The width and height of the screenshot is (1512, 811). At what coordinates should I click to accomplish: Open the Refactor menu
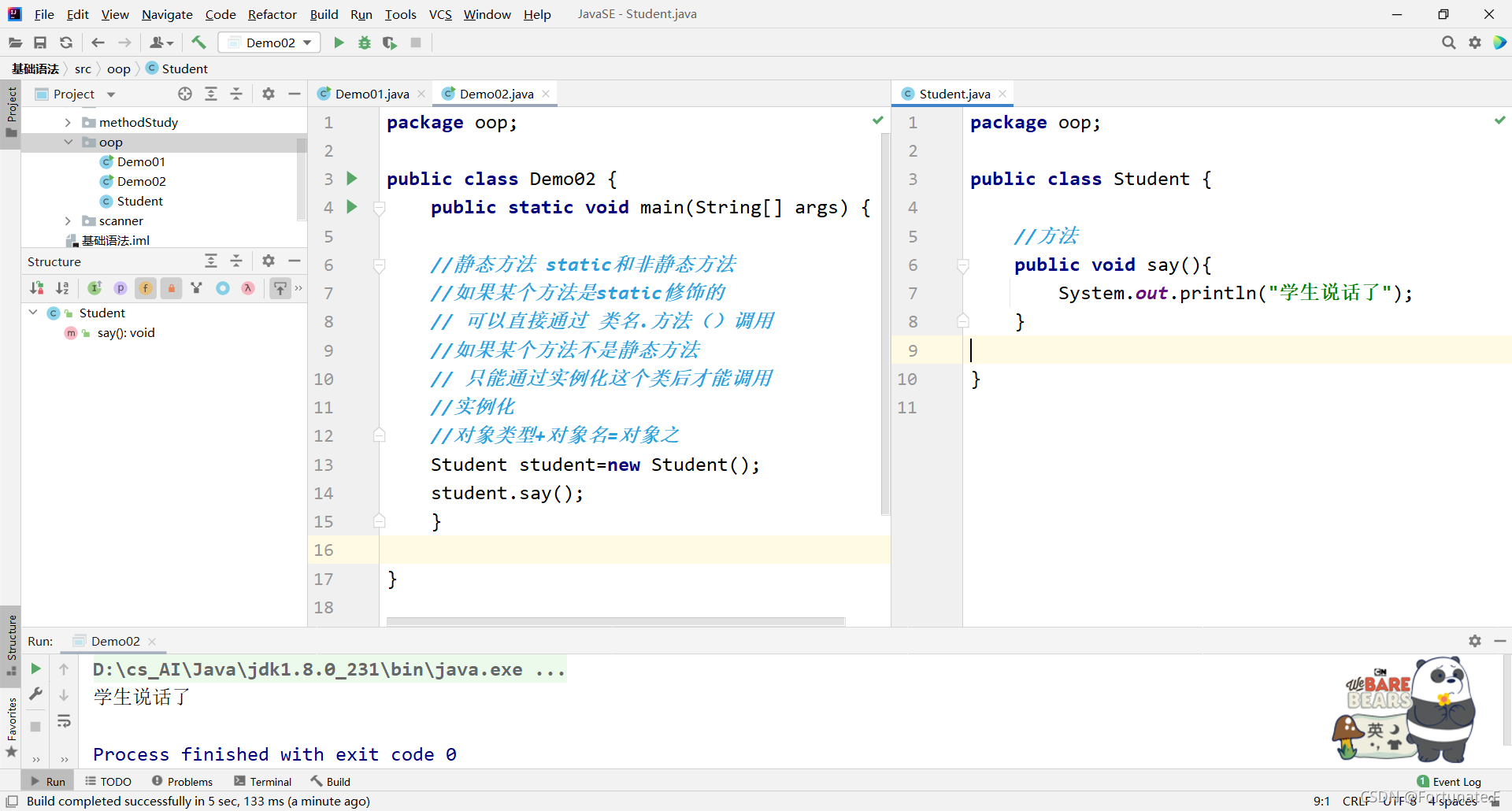pyautogui.click(x=272, y=14)
